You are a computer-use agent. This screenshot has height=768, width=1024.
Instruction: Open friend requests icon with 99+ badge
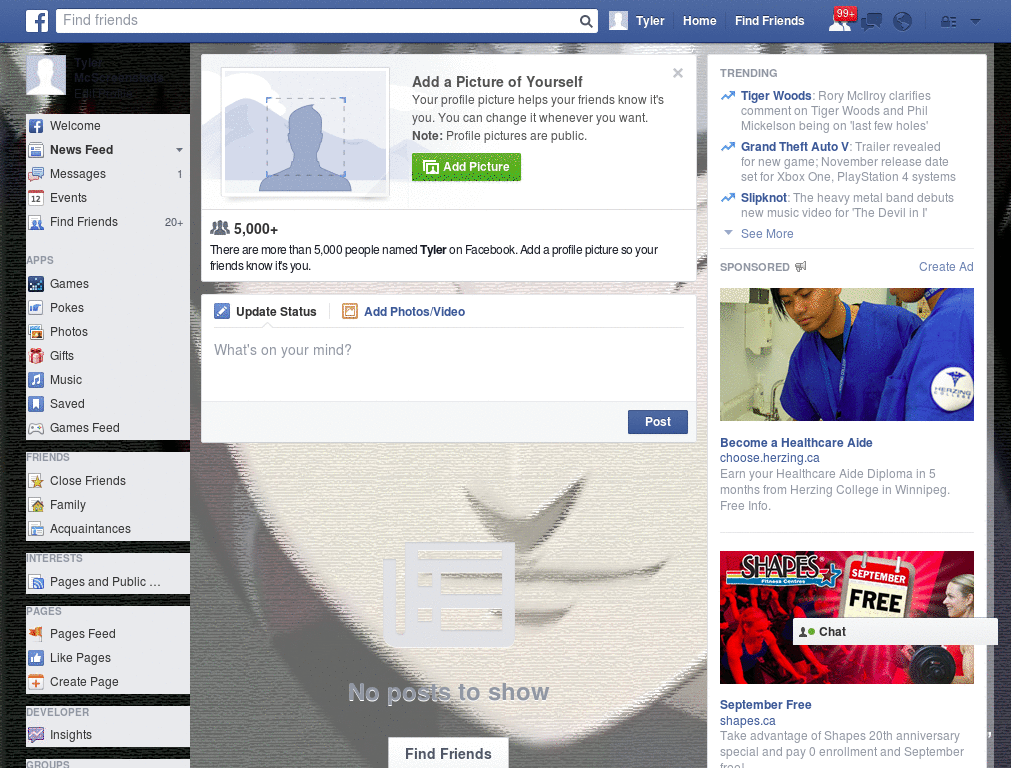(x=840, y=20)
